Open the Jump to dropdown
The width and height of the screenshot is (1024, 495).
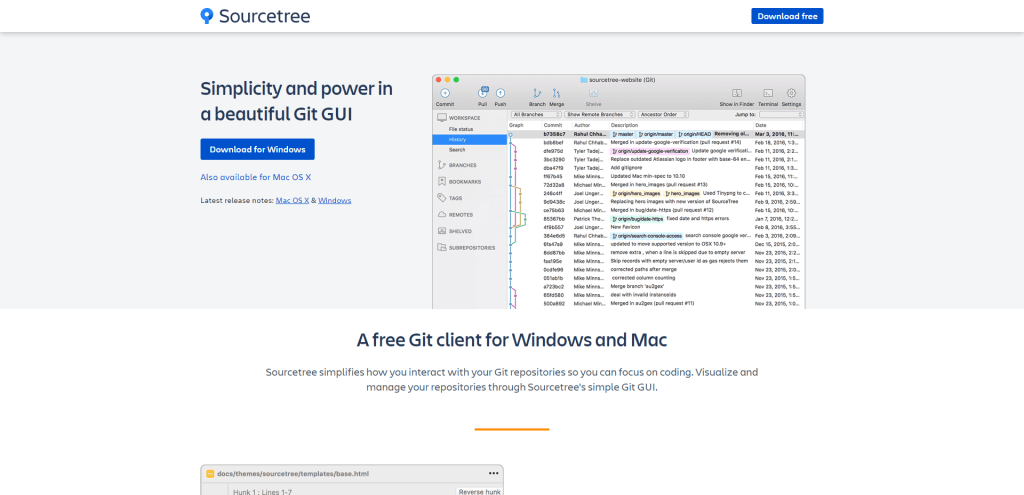(x=780, y=114)
